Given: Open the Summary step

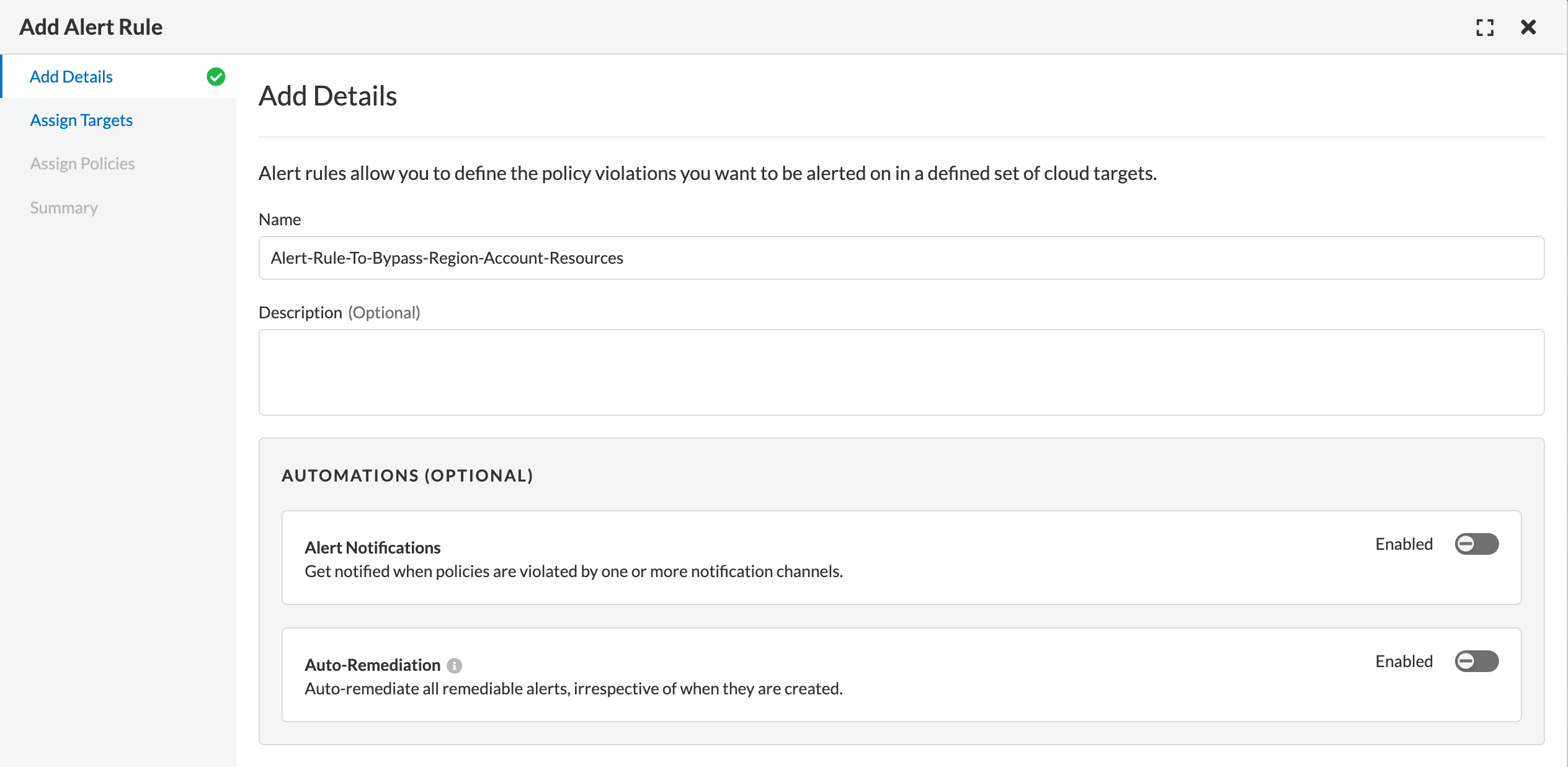Looking at the screenshot, I should tap(64, 208).
